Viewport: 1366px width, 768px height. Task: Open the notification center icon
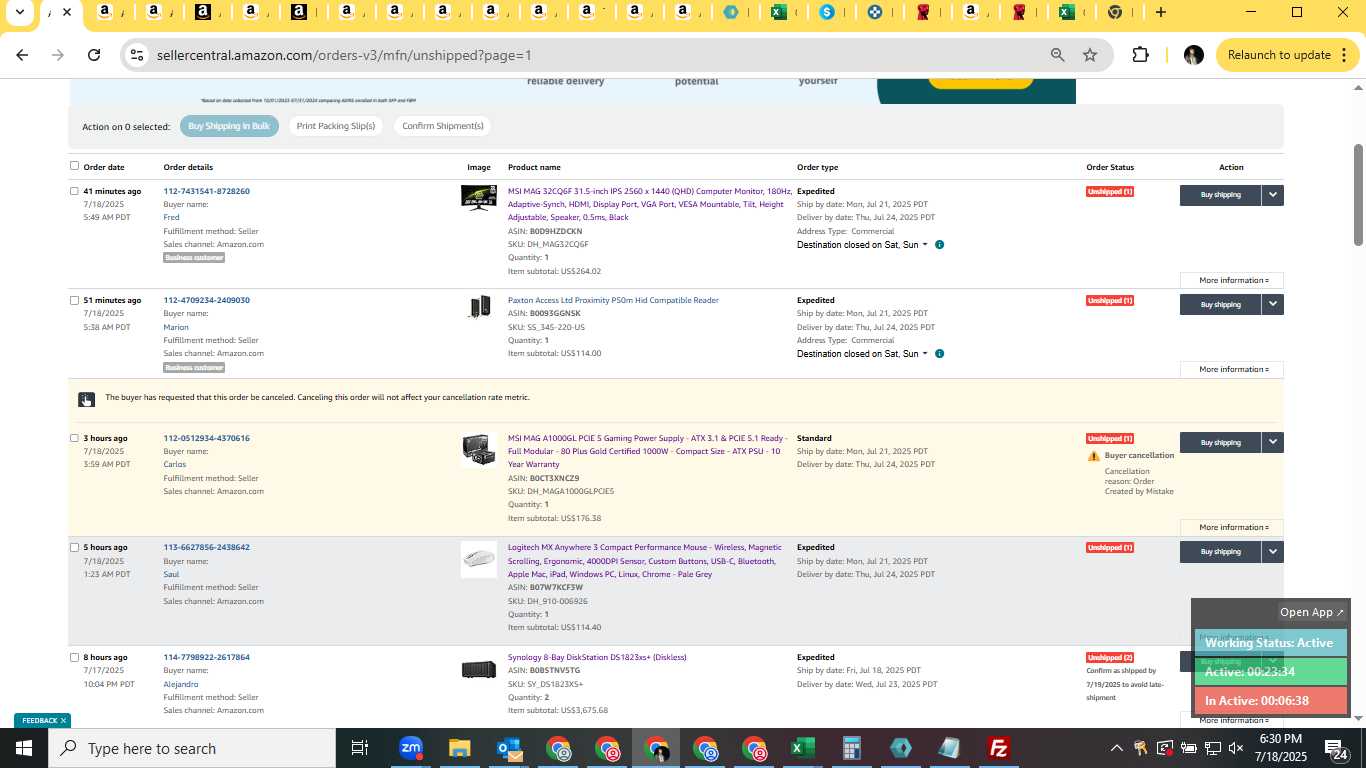pyautogui.click(x=1335, y=748)
